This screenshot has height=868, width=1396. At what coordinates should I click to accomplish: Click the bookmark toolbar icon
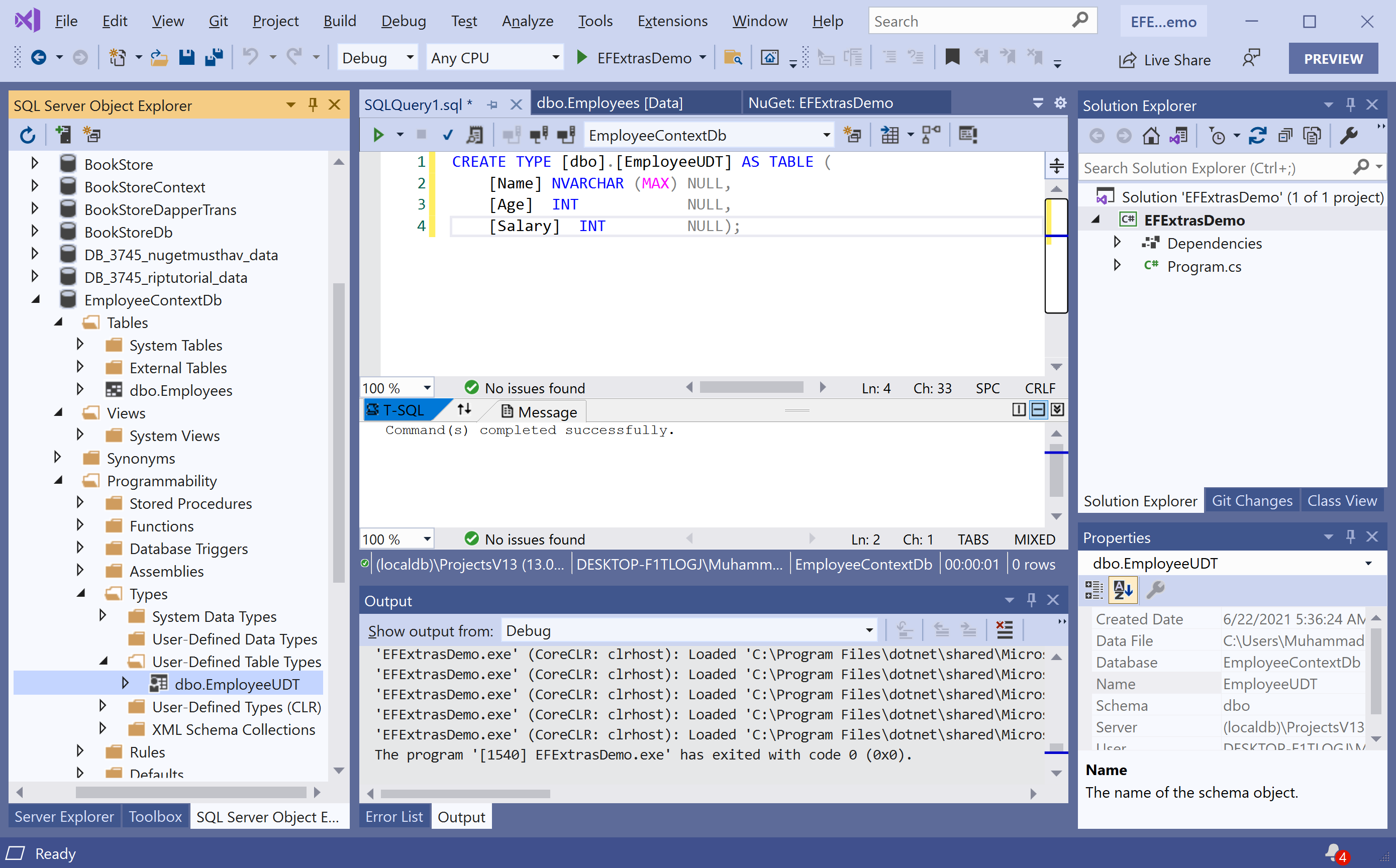952,57
